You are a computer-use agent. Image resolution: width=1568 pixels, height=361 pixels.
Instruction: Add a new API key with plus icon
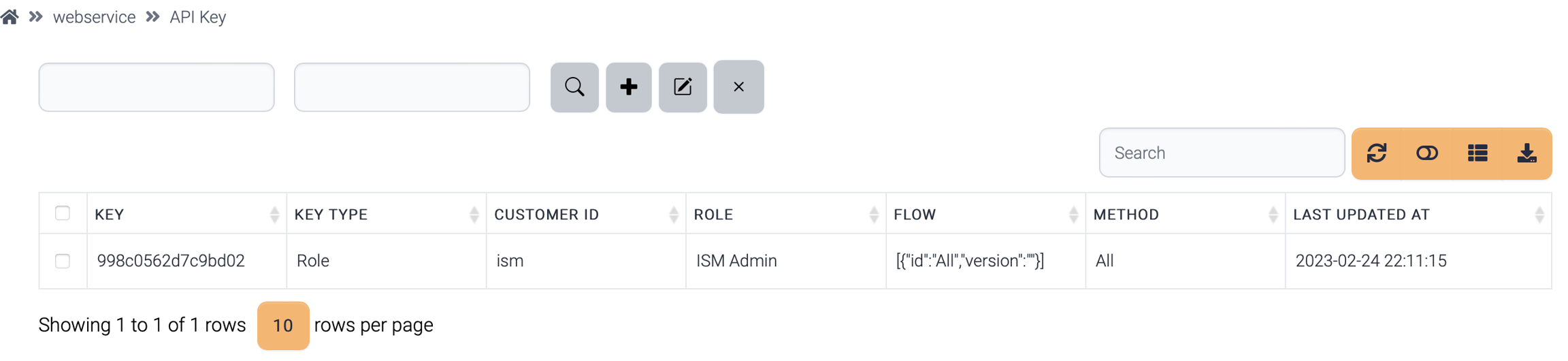pyautogui.click(x=628, y=87)
